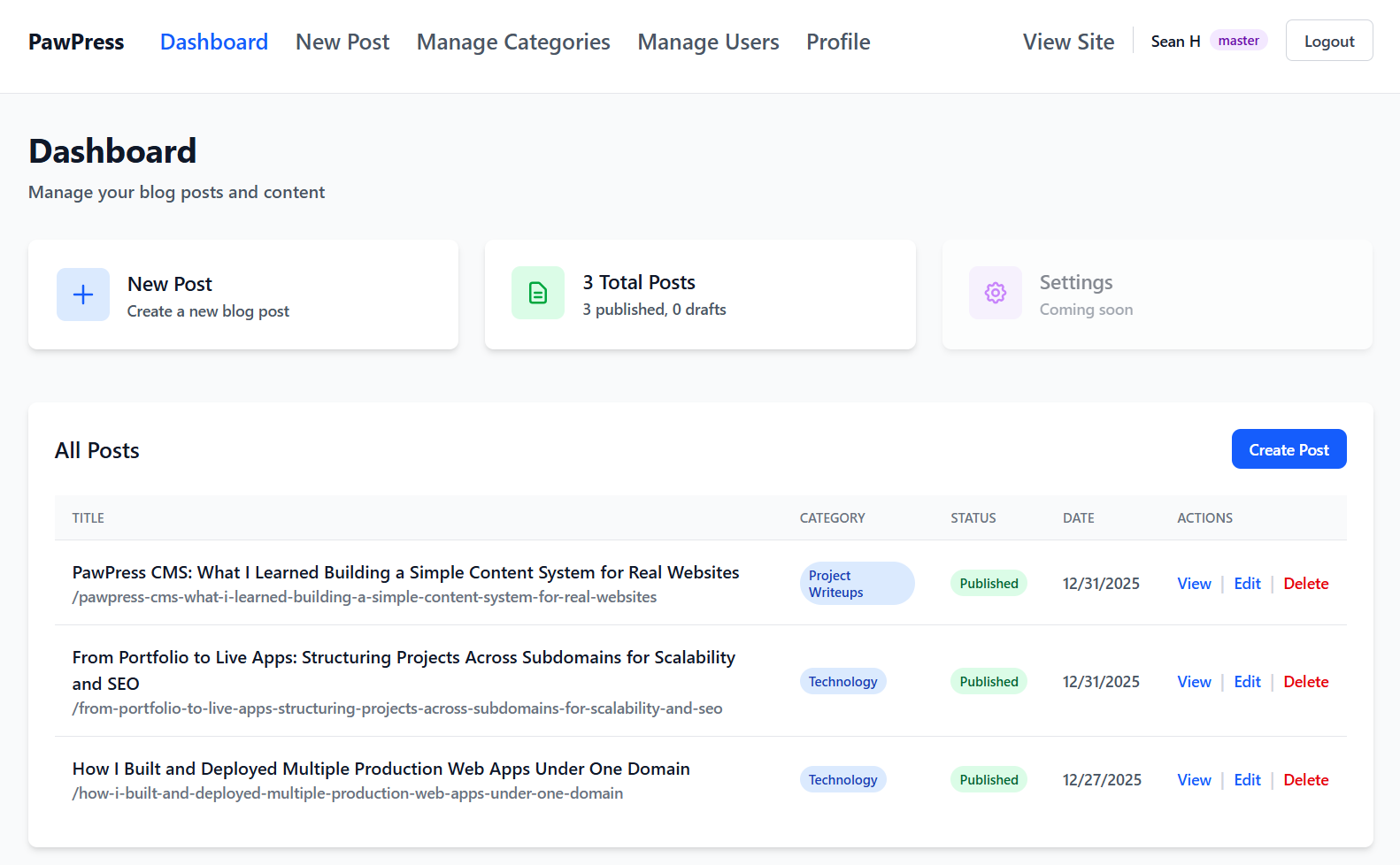Click the TITLE column header
The height and width of the screenshot is (865, 1400).
pos(88,518)
